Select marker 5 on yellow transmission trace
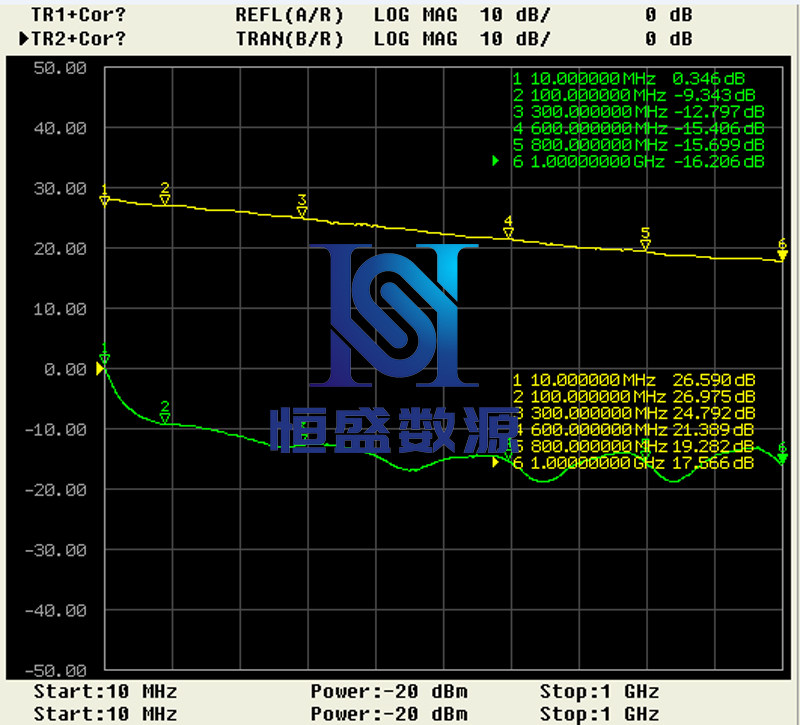800x725 pixels. click(645, 239)
